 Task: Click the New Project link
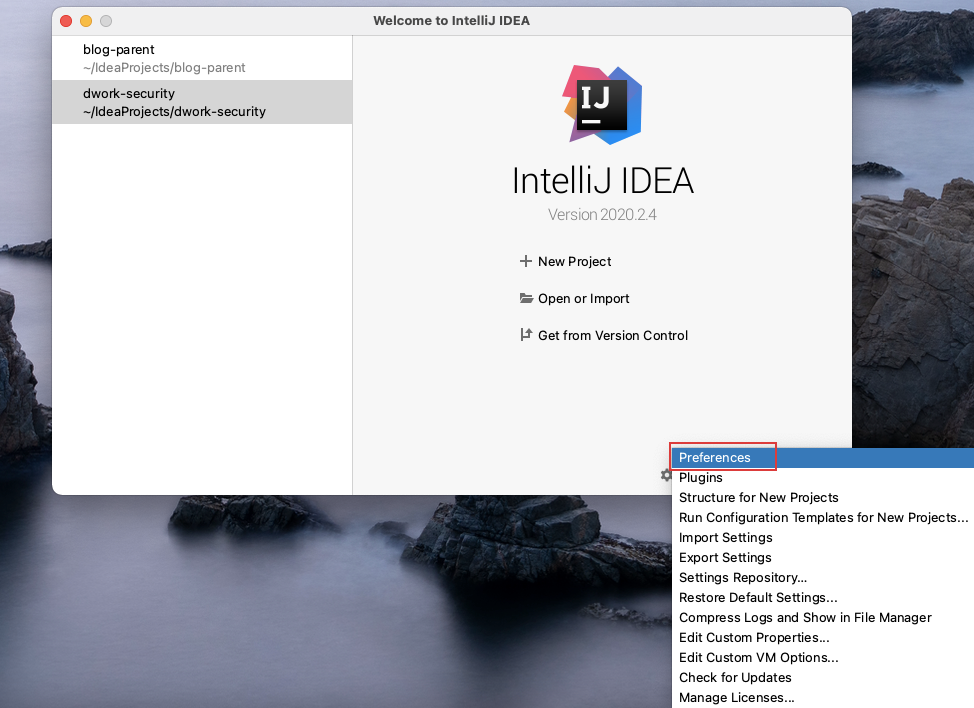tap(575, 261)
